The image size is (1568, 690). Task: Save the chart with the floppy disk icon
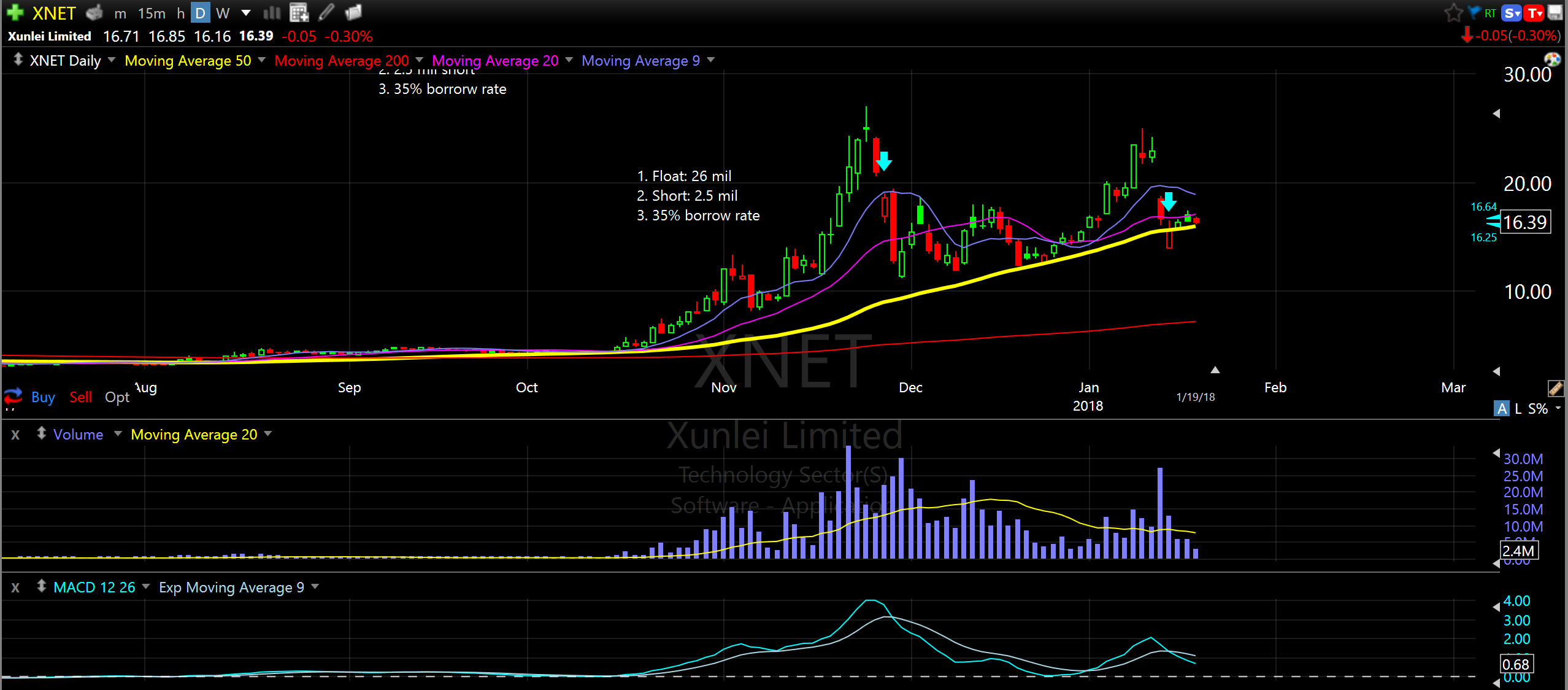coord(1555,12)
